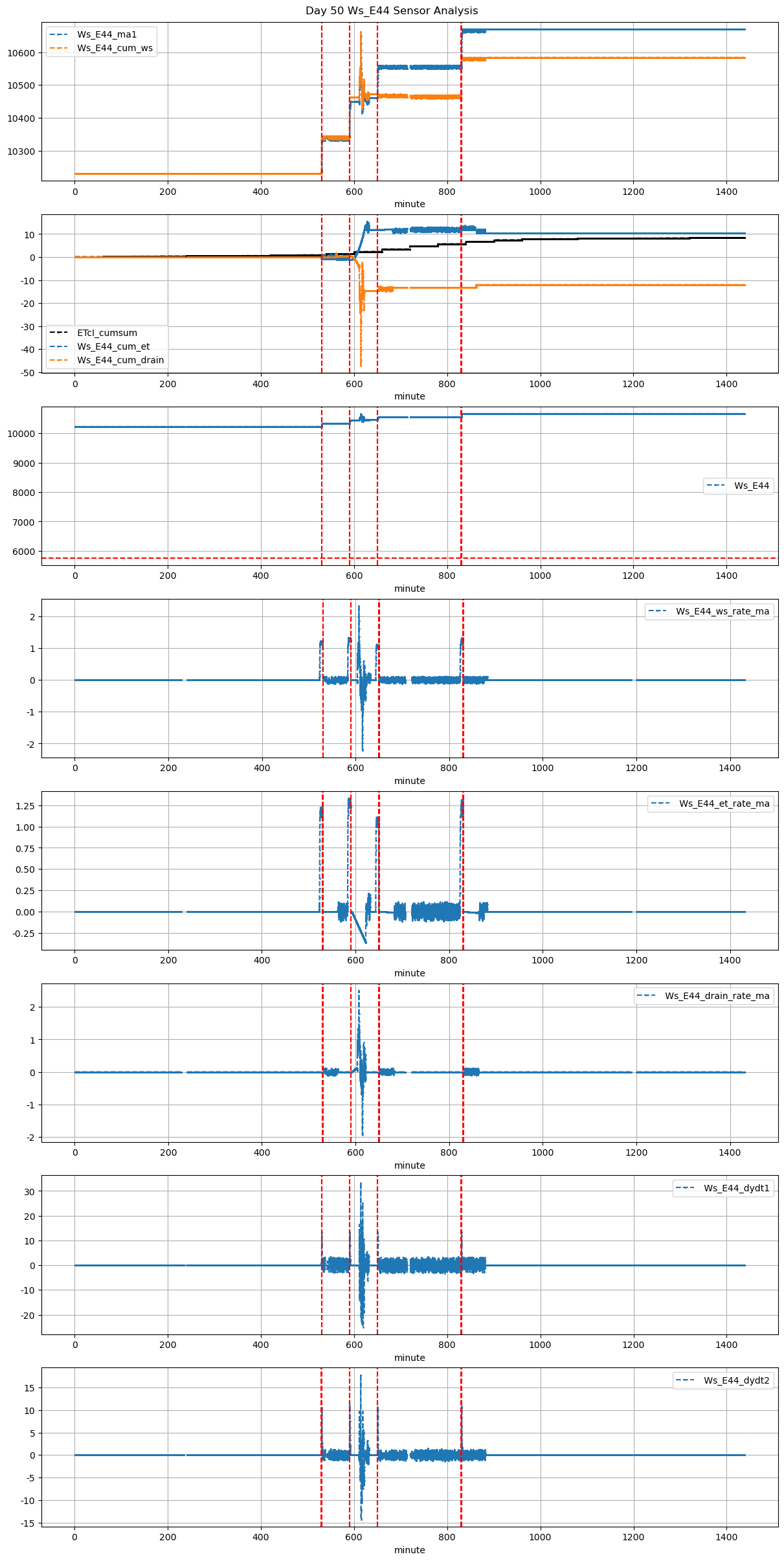This screenshot has width=784, height=1561.
Task: Click the horizontal red dashed line in Ws_E44 plot
Action: pos(194,558)
